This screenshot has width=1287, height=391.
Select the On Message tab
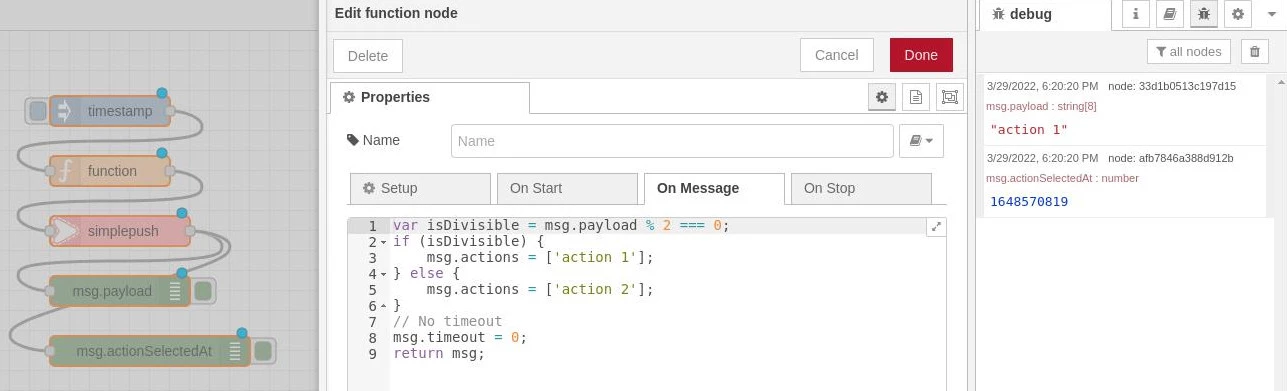pyautogui.click(x=714, y=188)
